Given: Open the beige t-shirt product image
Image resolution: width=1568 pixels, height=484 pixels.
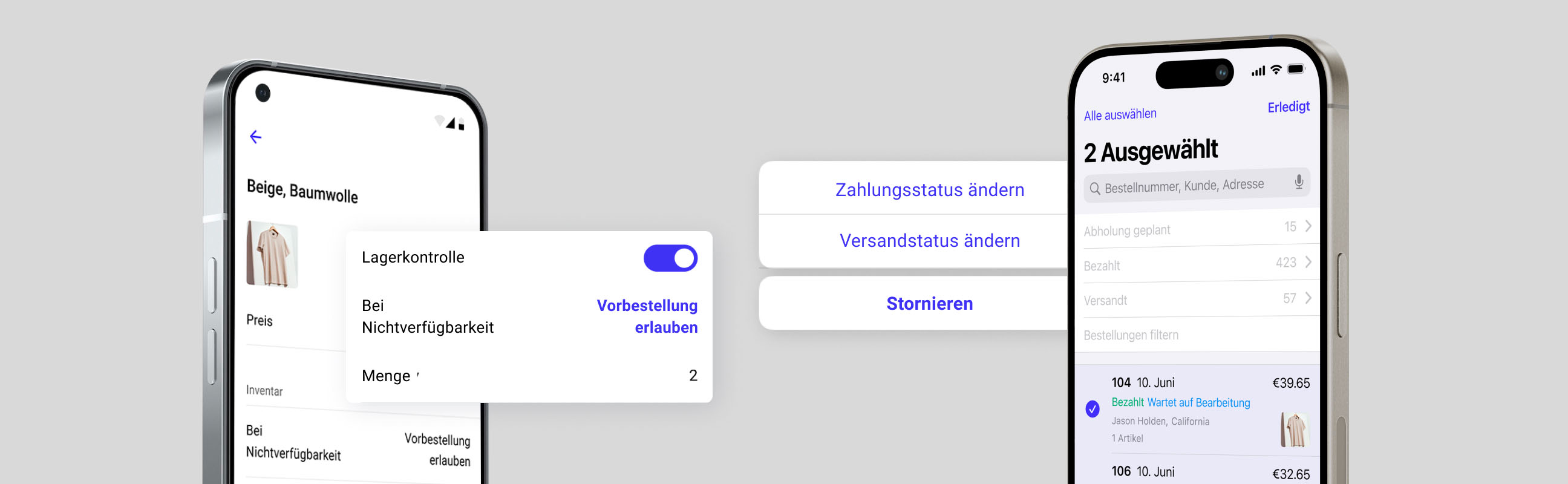Looking at the screenshot, I should click(272, 254).
